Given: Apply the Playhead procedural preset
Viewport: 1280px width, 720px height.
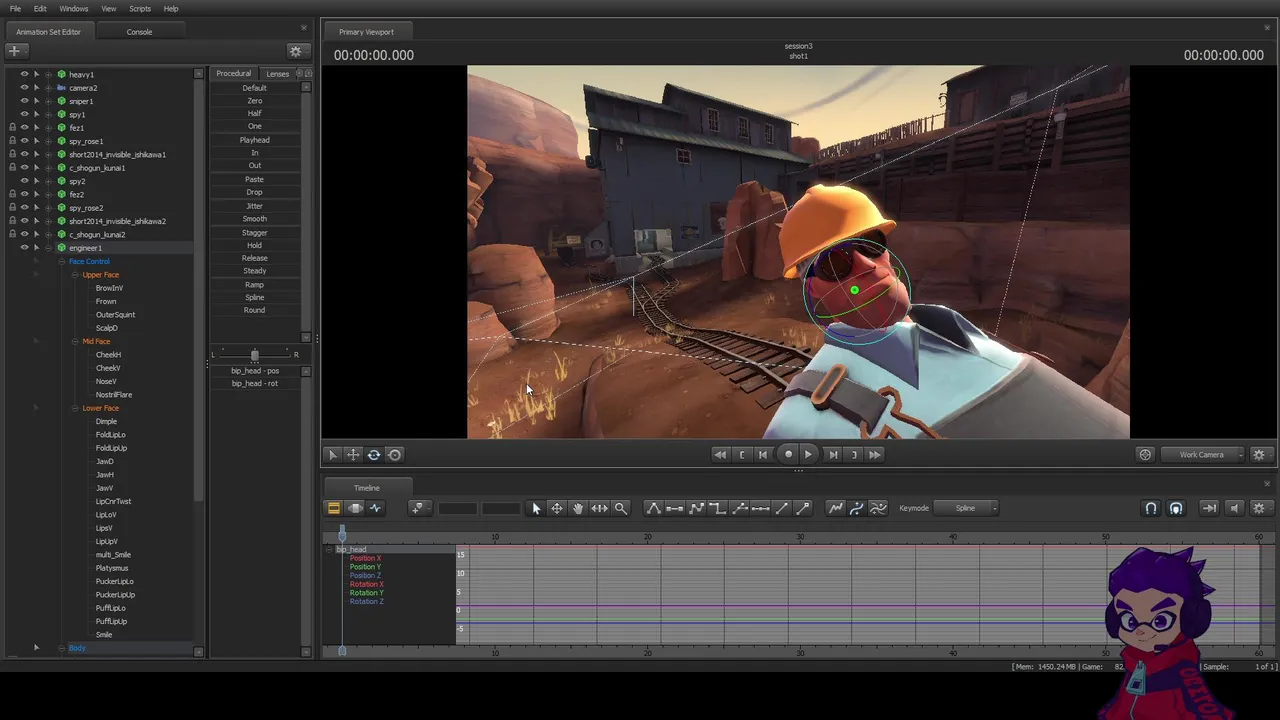Looking at the screenshot, I should coord(255,140).
